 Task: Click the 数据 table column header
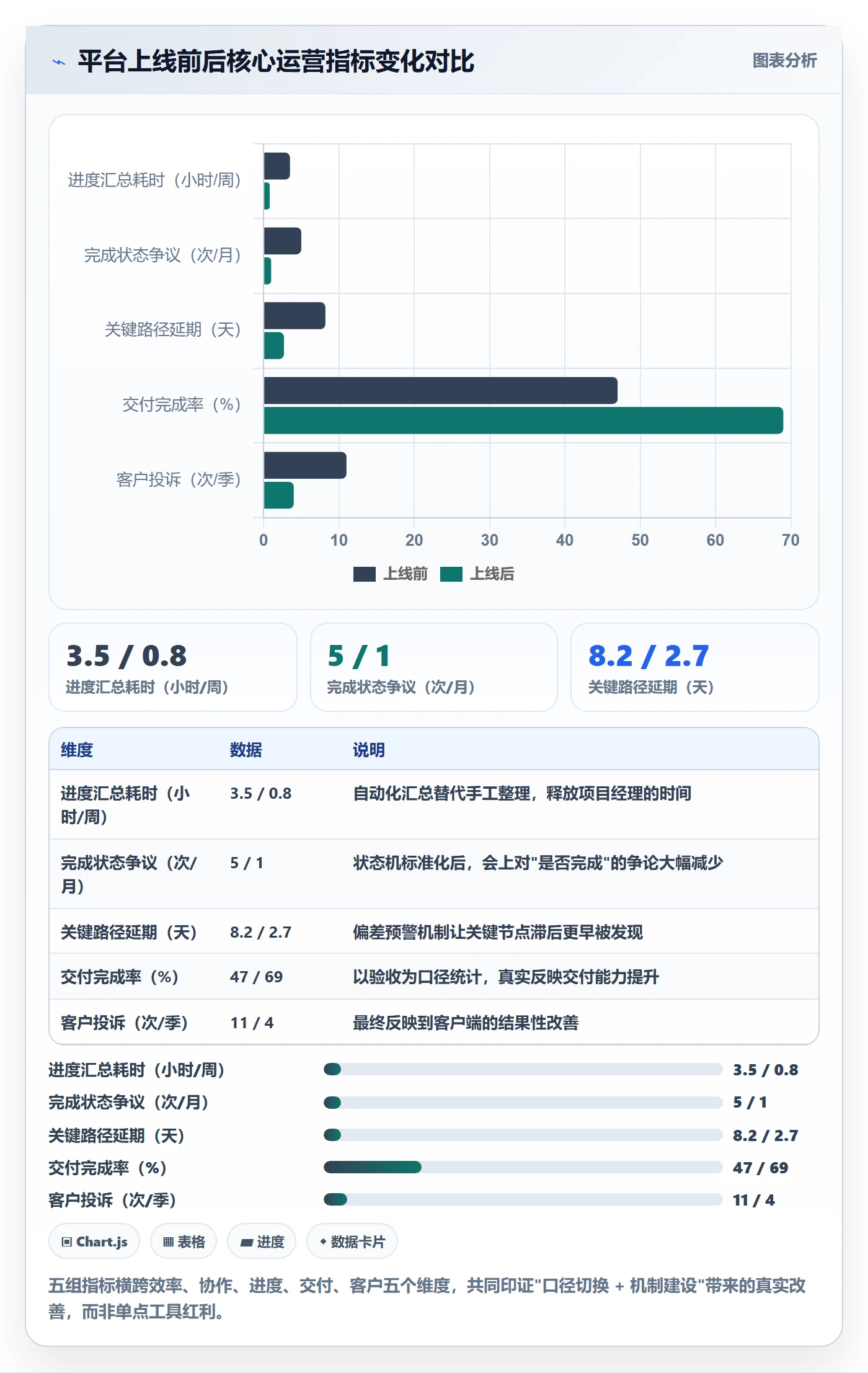246,750
